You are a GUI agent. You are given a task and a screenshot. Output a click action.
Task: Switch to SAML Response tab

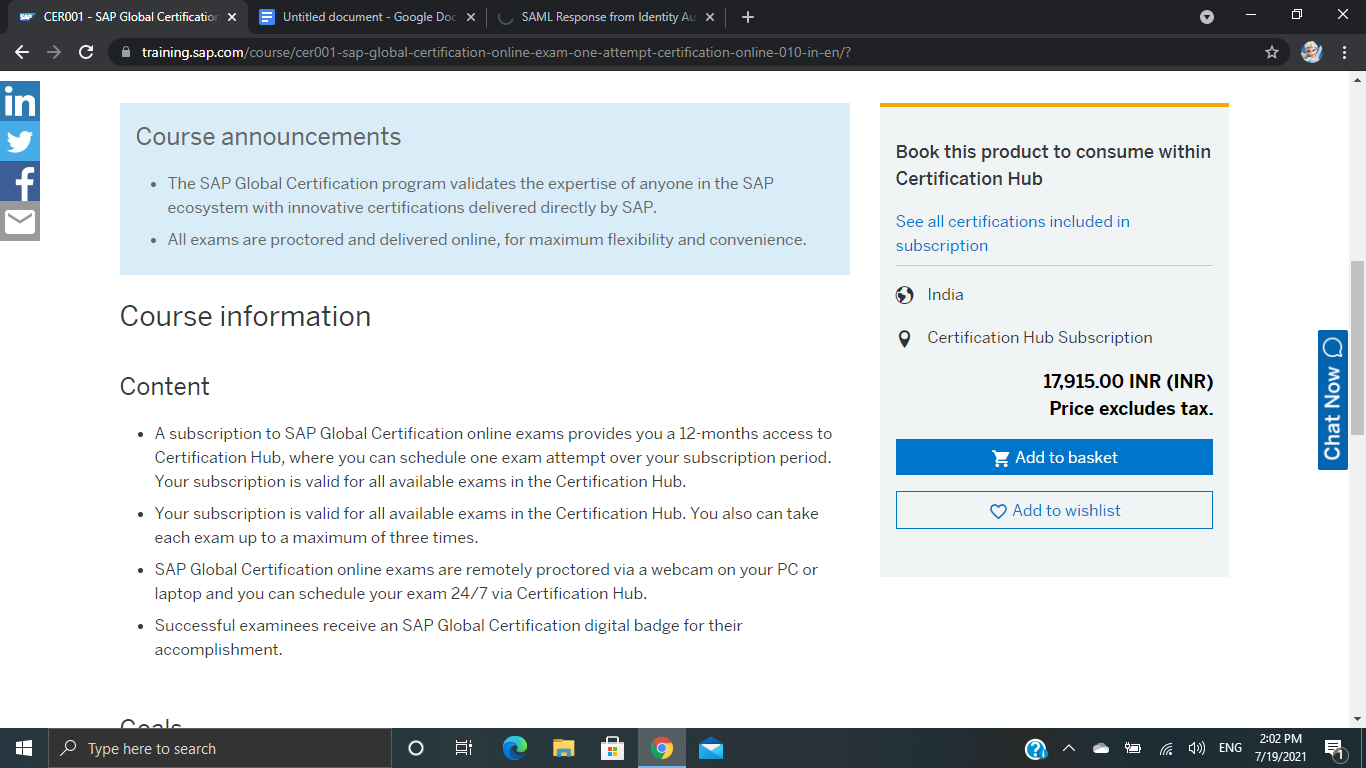pyautogui.click(x=605, y=17)
